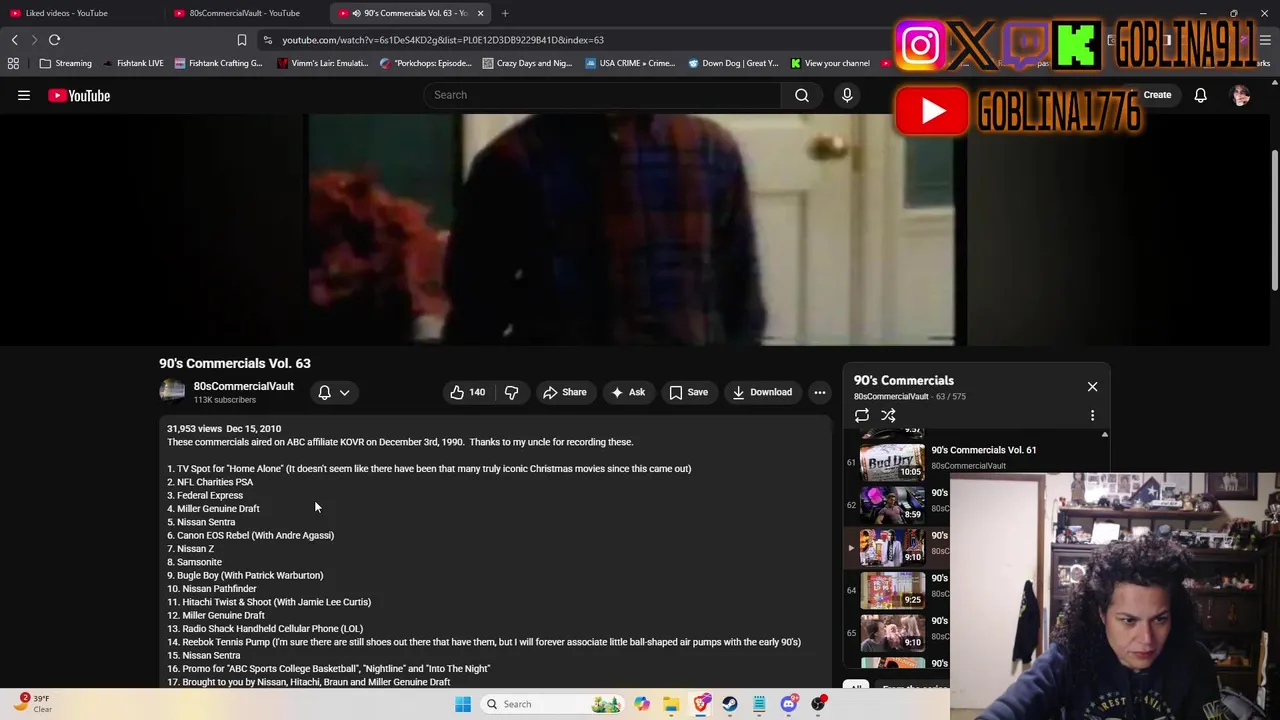Open weather widget showing 39°F
1280x720 pixels.
(32, 703)
